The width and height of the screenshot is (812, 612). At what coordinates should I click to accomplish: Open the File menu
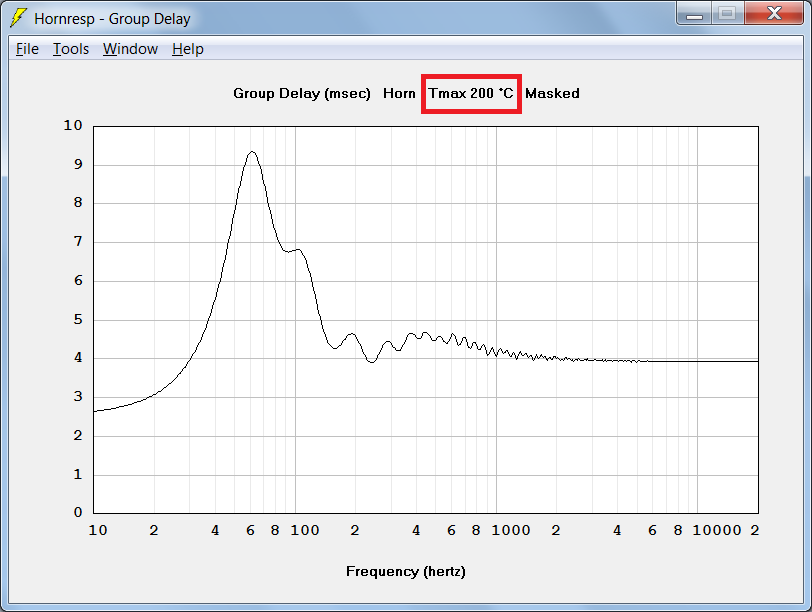pos(27,49)
